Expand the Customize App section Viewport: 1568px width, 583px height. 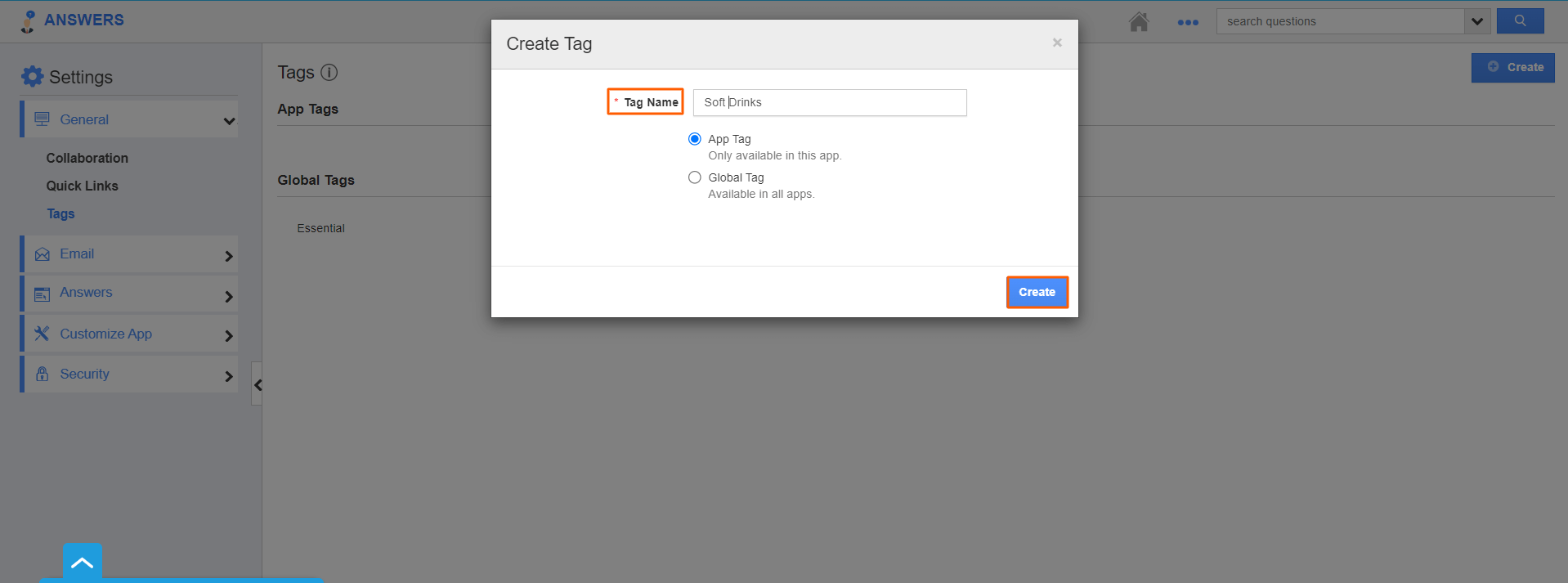(x=229, y=335)
